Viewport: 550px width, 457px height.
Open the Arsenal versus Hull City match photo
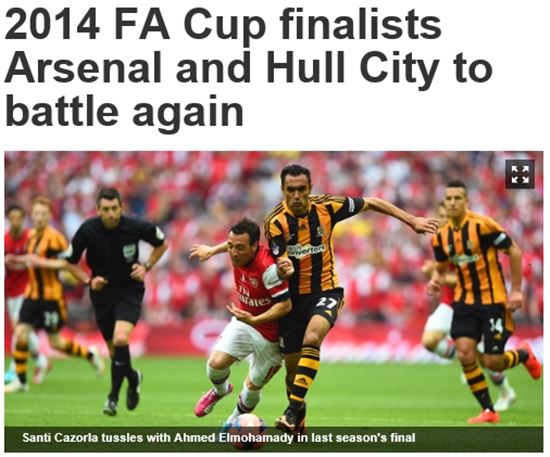click(x=274, y=302)
